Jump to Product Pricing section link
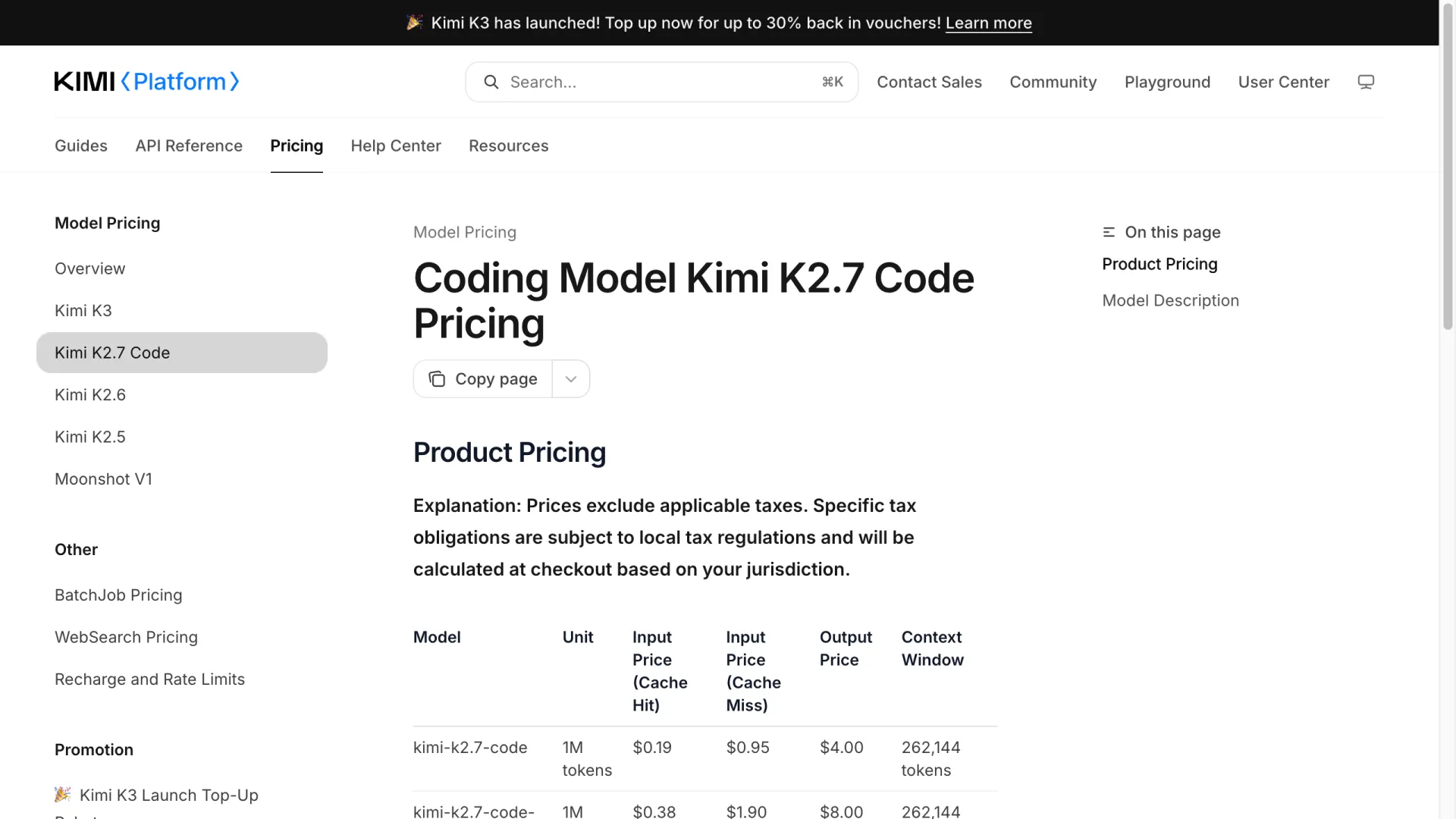The height and width of the screenshot is (819, 1456). click(x=1159, y=264)
